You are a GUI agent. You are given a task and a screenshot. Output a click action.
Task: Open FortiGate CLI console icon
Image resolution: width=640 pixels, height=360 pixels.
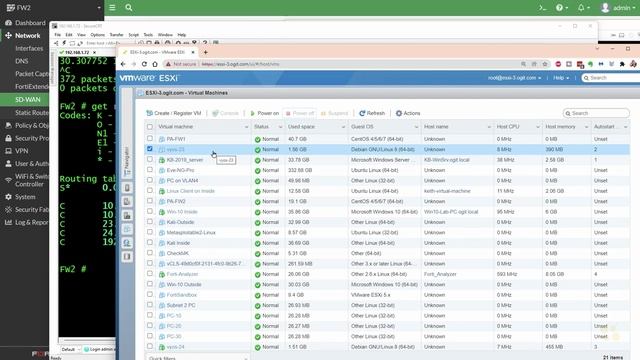[542, 8]
